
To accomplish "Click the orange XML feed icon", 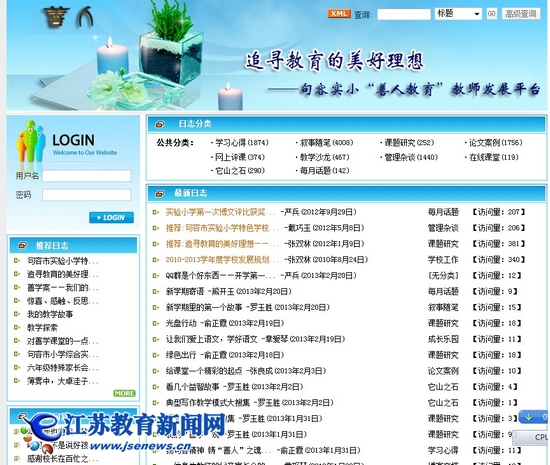I will [x=338, y=14].
